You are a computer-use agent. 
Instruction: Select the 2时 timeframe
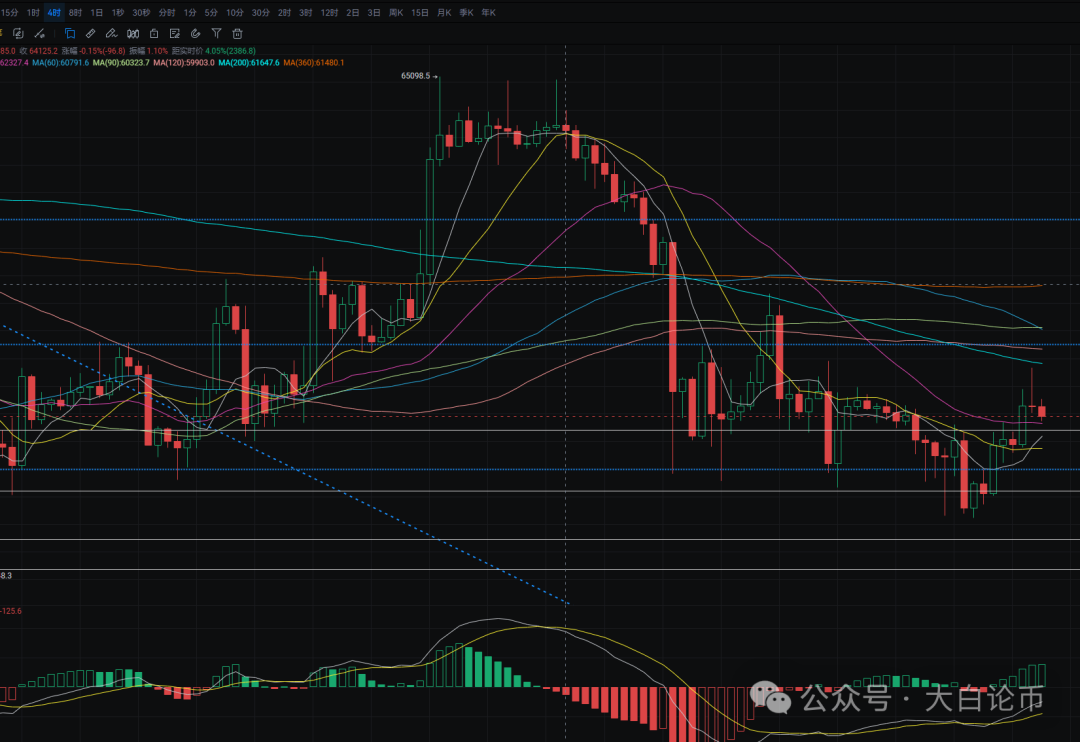pyautogui.click(x=284, y=12)
